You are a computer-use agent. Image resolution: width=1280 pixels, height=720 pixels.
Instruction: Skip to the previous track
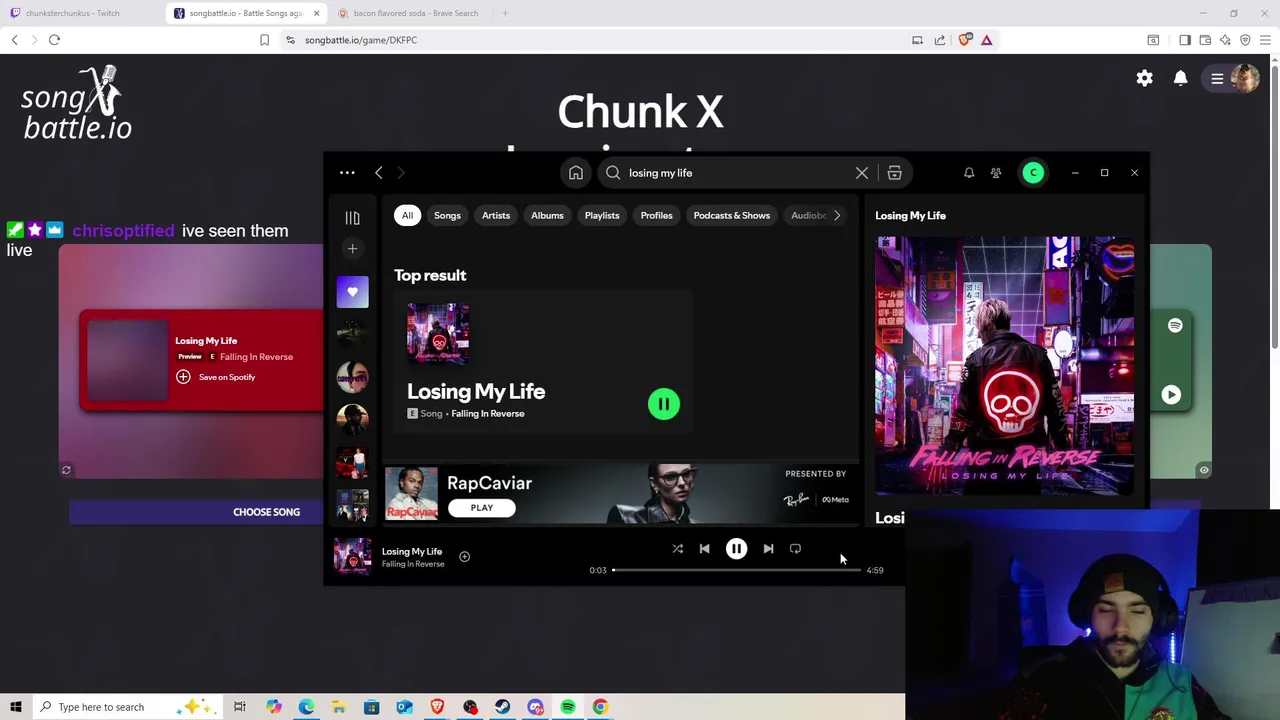point(704,549)
